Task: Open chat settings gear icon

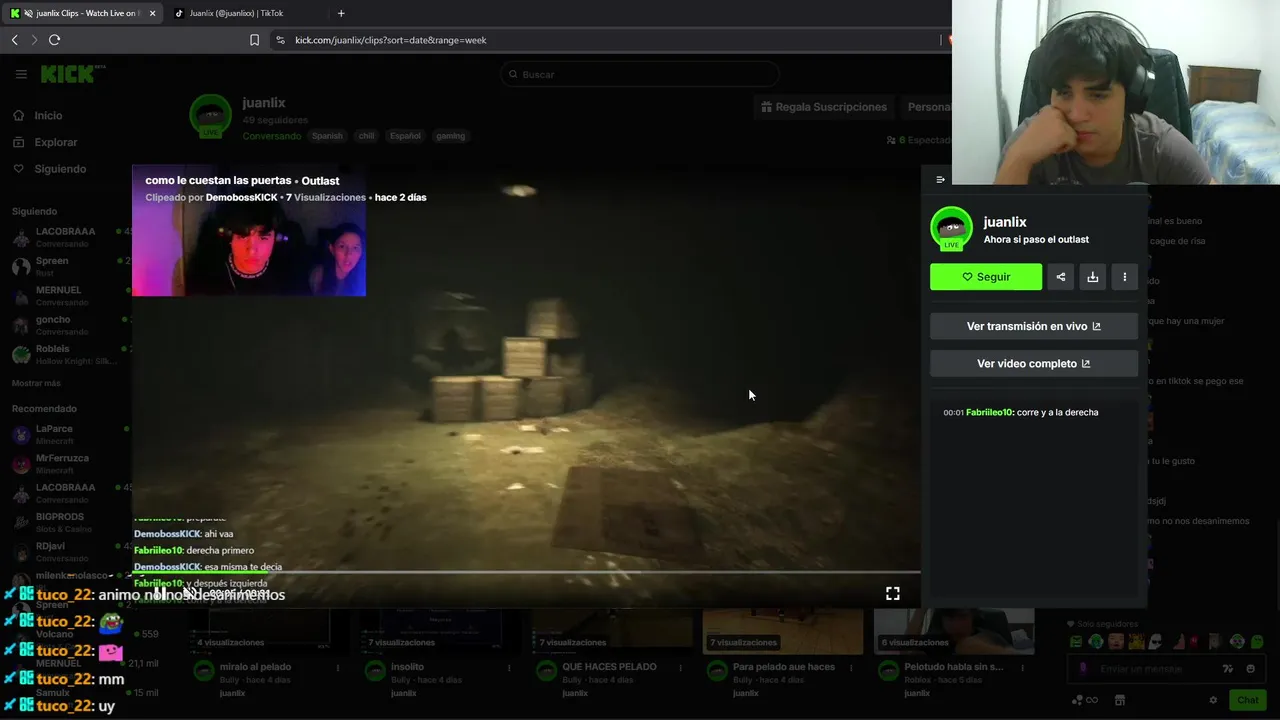Action: pyautogui.click(x=1213, y=700)
